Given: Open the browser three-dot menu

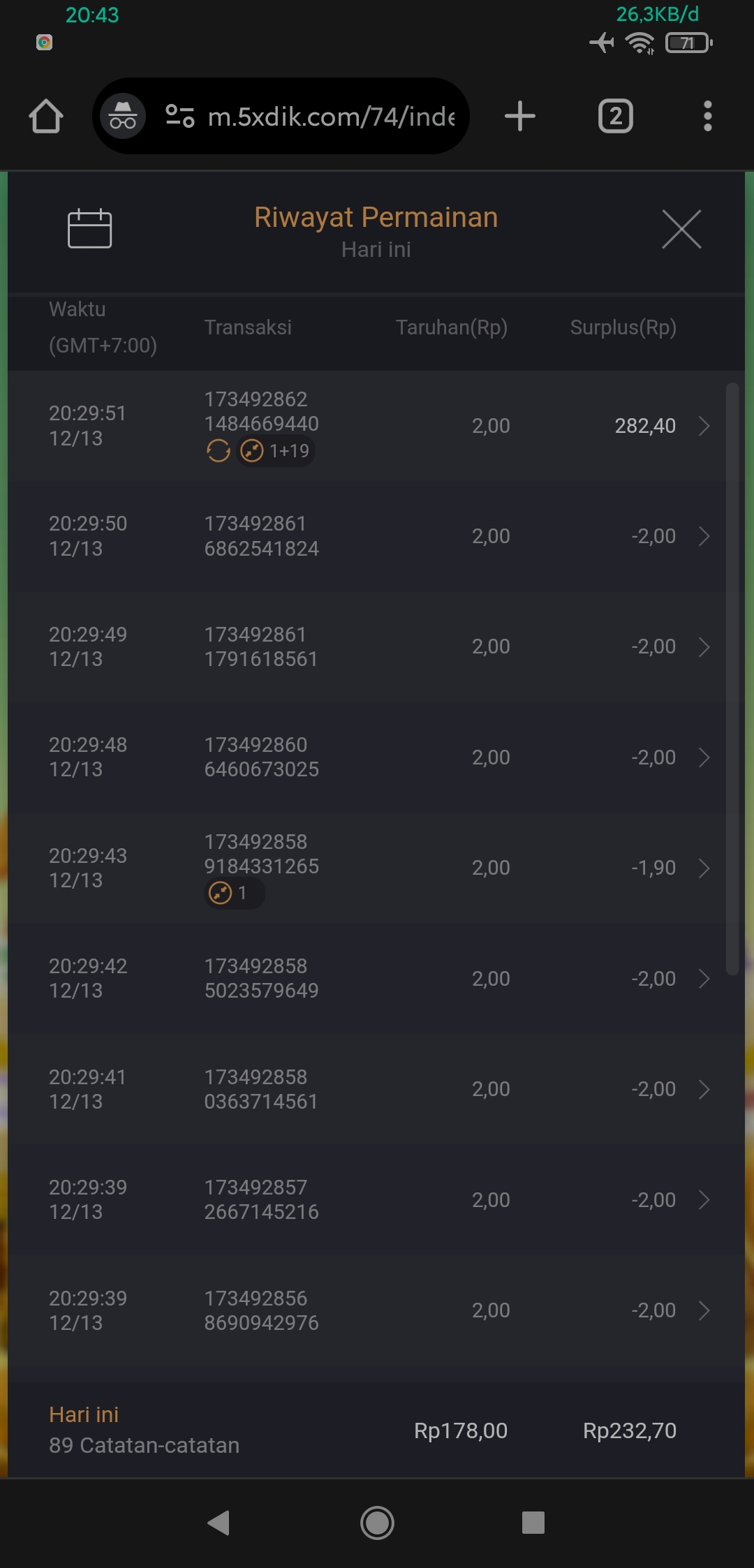Looking at the screenshot, I should point(707,116).
